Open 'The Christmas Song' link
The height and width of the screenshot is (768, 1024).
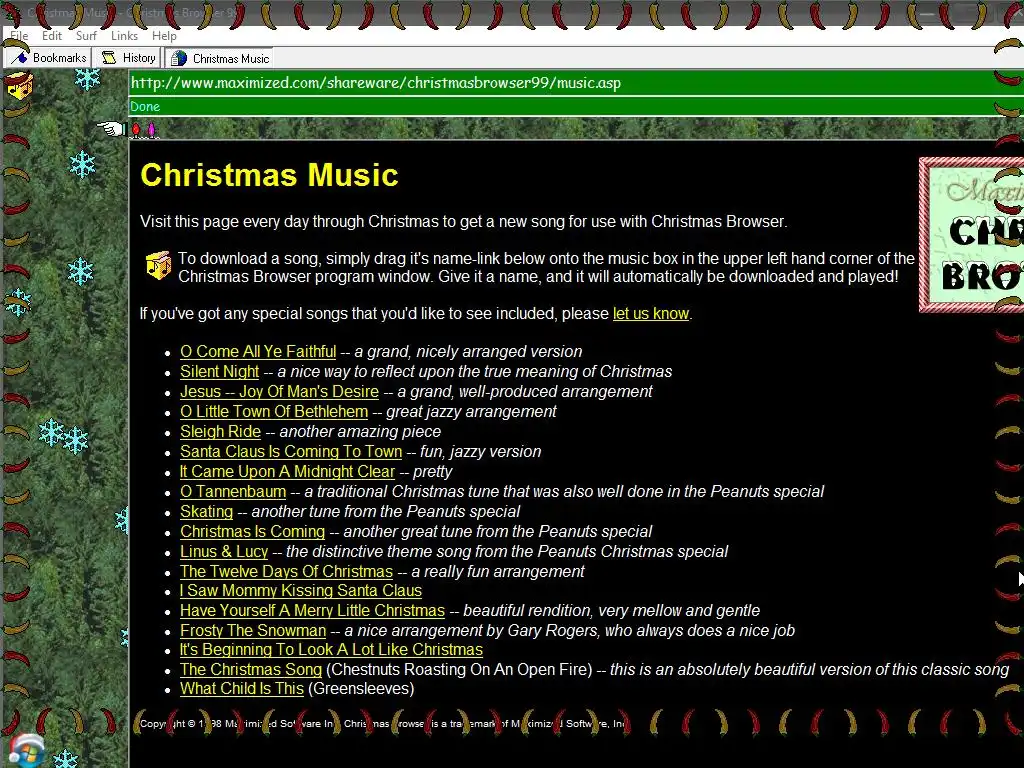pos(251,669)
